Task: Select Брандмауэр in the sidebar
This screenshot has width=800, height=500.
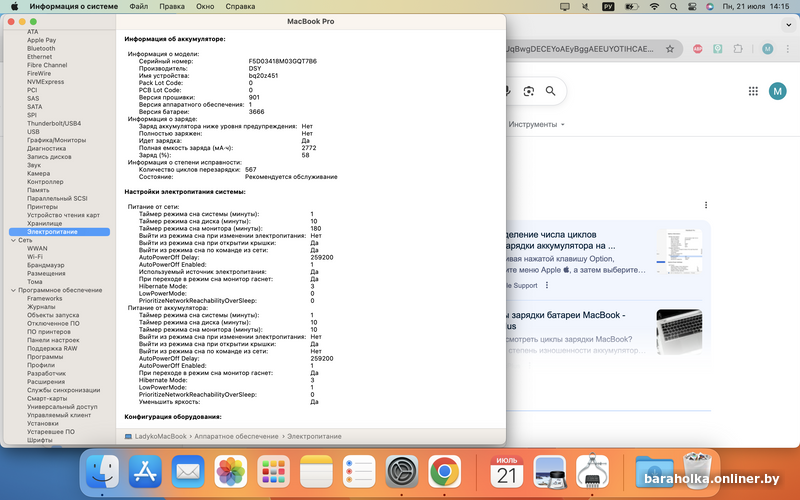Action: tap(46, 265)
